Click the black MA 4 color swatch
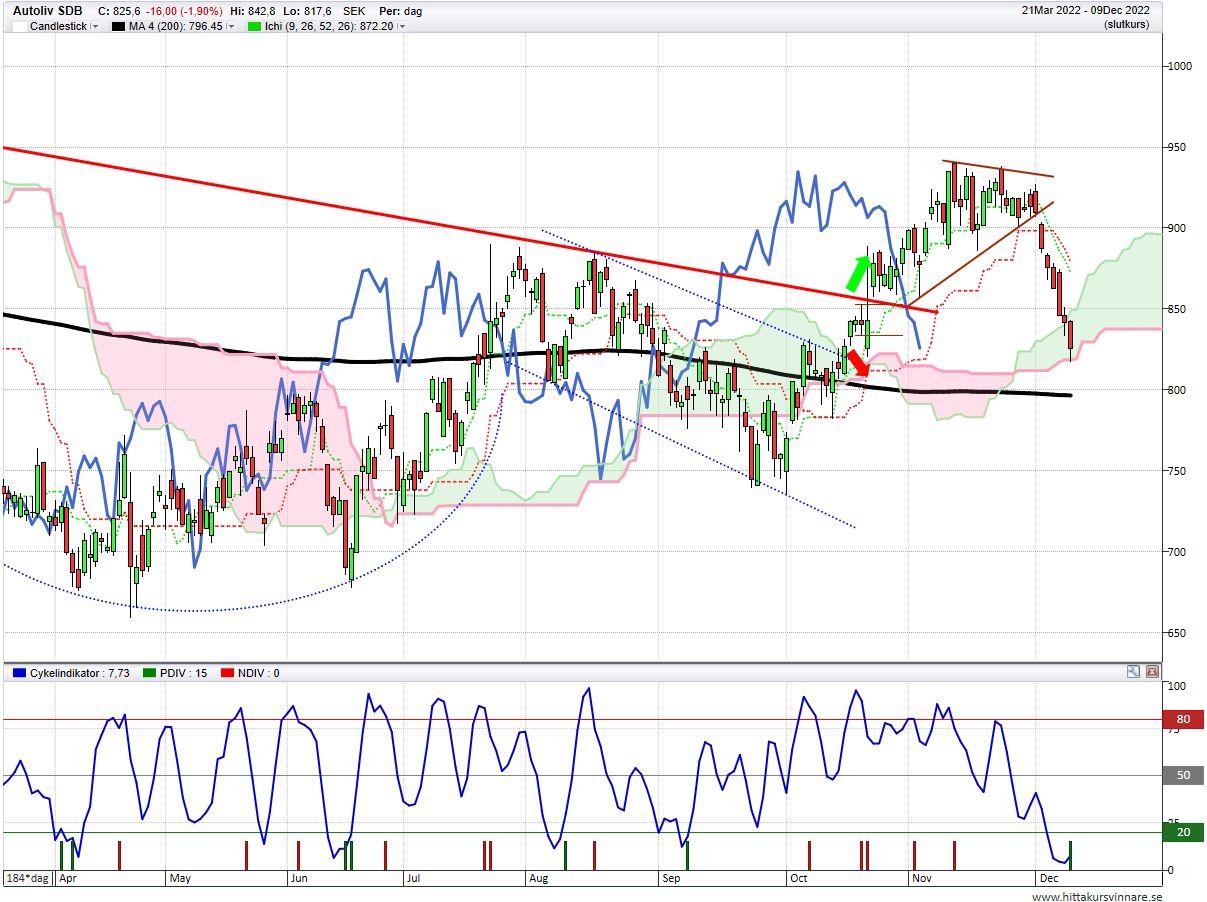 tap(119, 26)
